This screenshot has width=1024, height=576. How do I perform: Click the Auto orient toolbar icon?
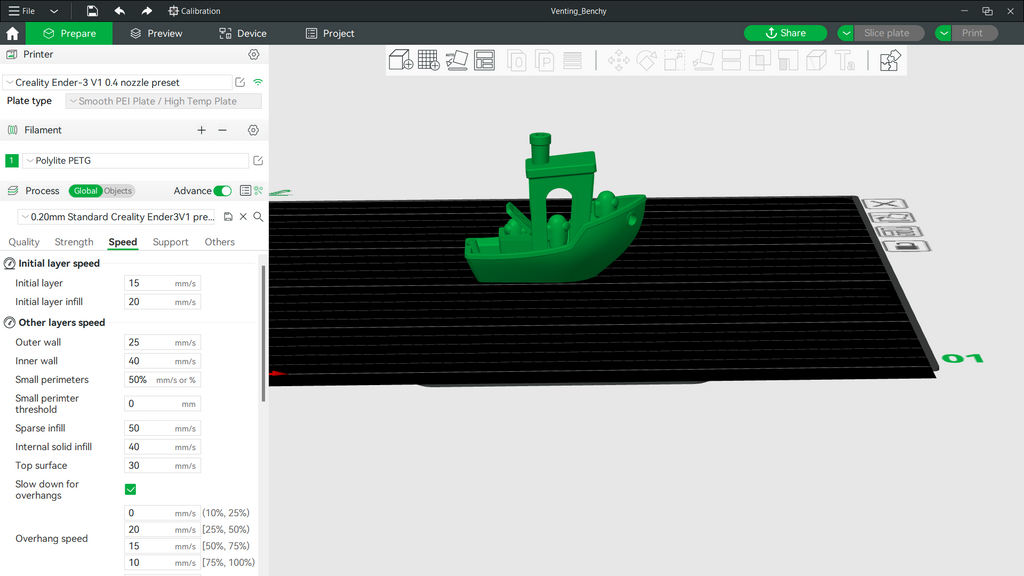tap(456, 60)
